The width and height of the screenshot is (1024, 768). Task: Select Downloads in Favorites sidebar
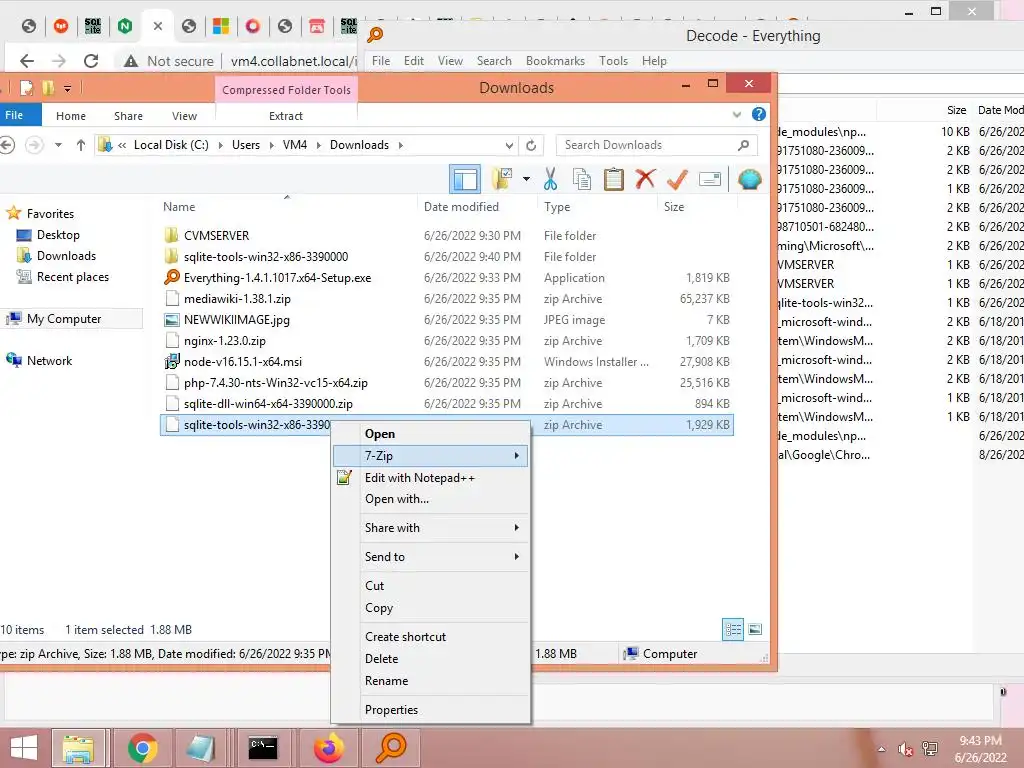(66, 256)
